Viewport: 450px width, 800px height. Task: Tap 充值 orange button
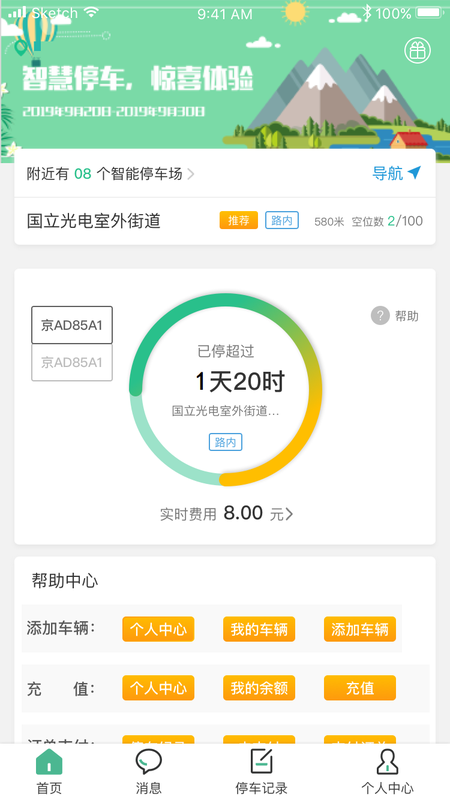tap(360, 688)
